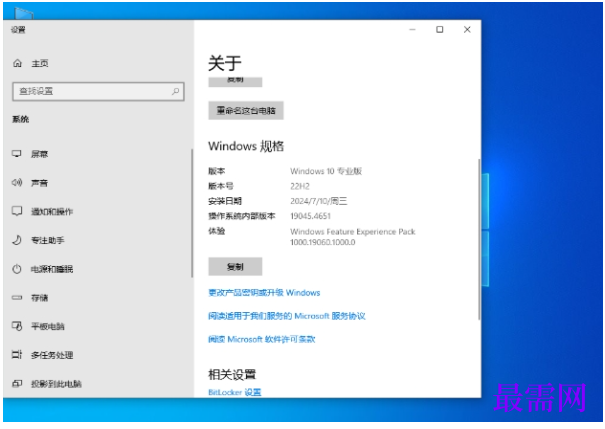Click the search magnifier icon in 查找设置
Viewport: 605px width, 429px height.
[176, 91]
